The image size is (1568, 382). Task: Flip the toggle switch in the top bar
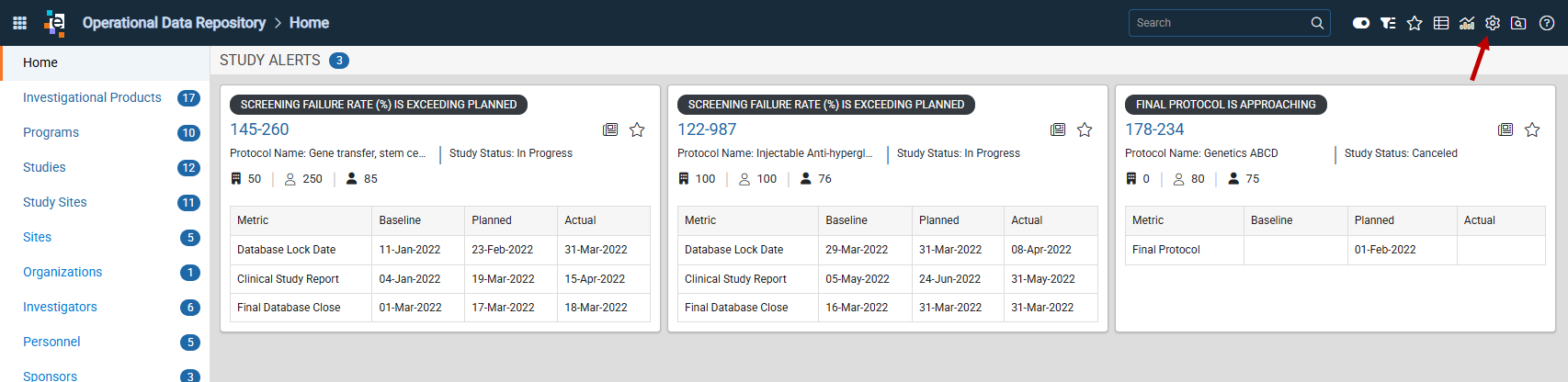click(x=1361, y=23)
